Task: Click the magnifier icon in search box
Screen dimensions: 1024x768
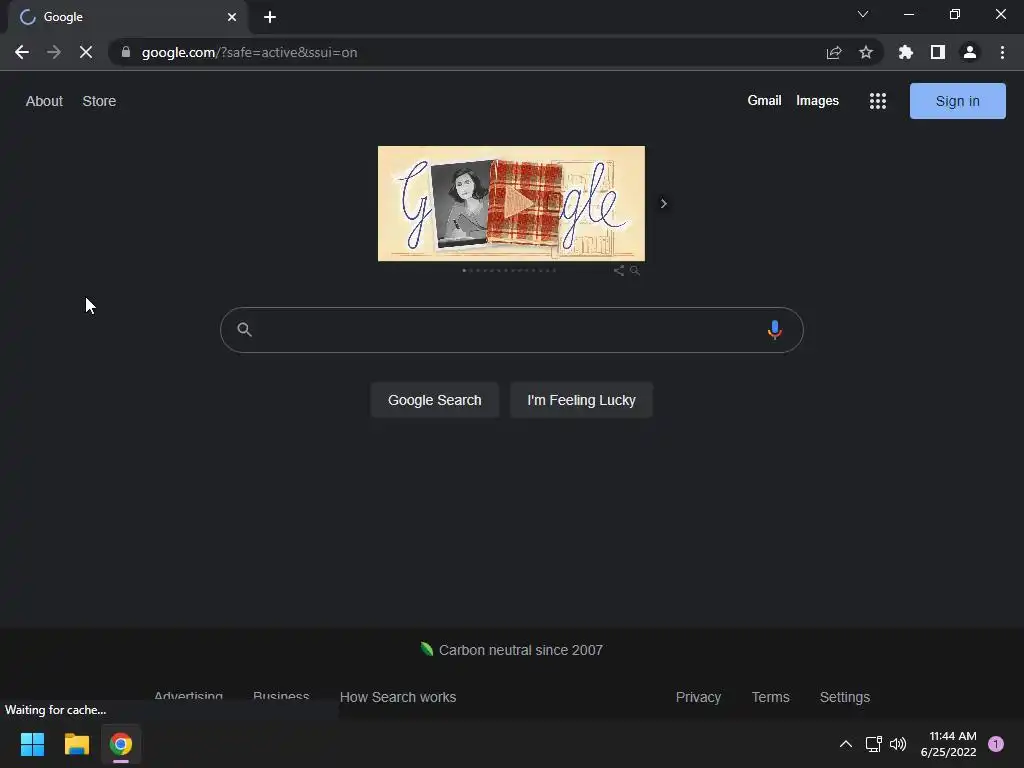Action: 244,330
